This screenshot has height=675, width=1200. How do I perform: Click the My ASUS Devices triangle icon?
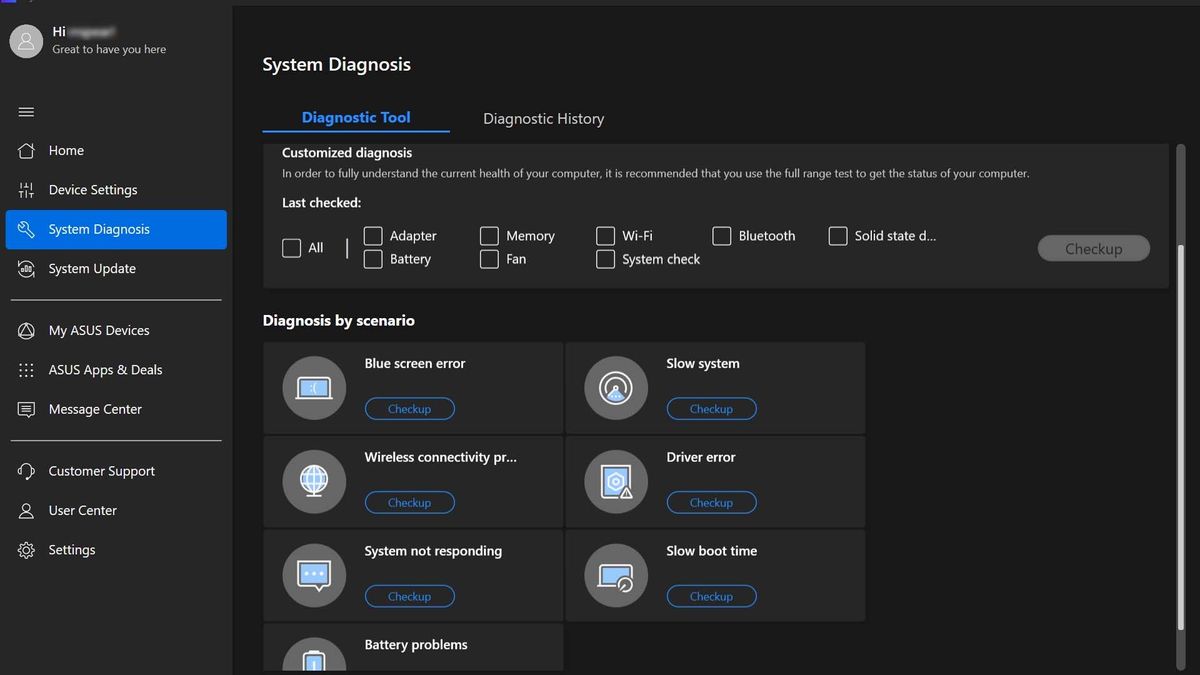click(x=27, y=330)
